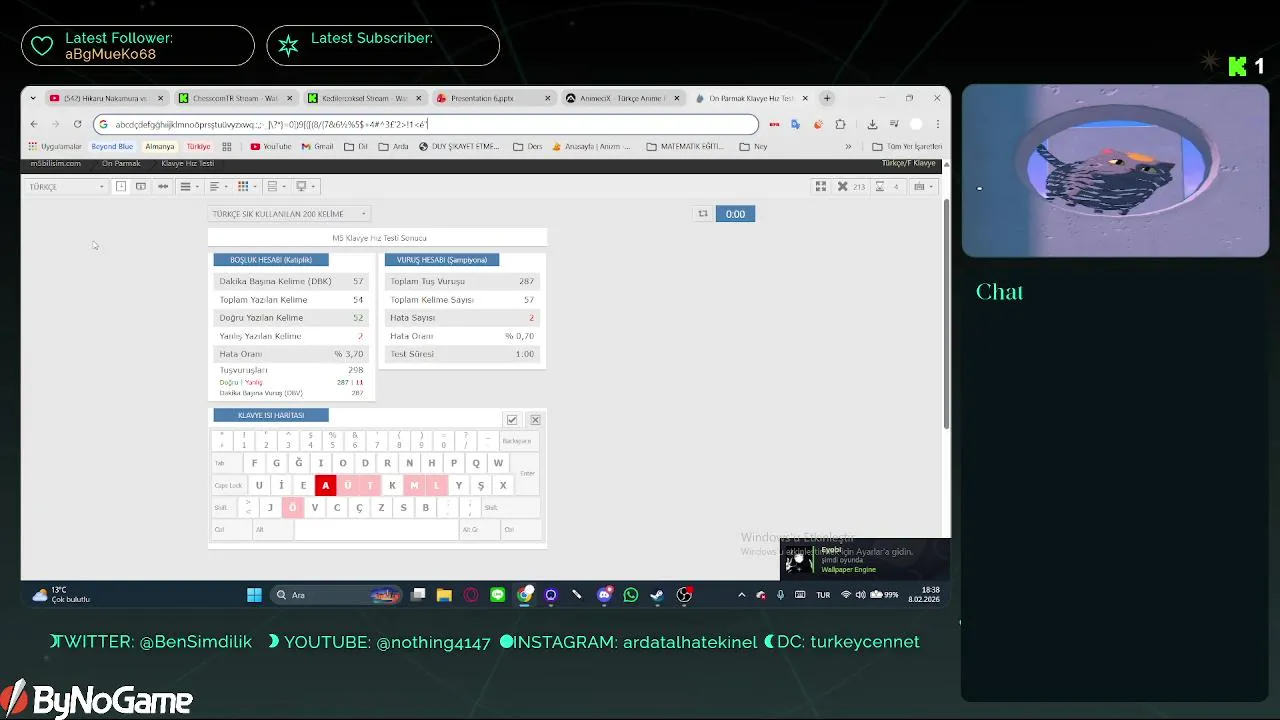Viewport: 1280px width, 720px height.
Task: Open Discord from the taskbar
Action: click(x=604, y=595)
